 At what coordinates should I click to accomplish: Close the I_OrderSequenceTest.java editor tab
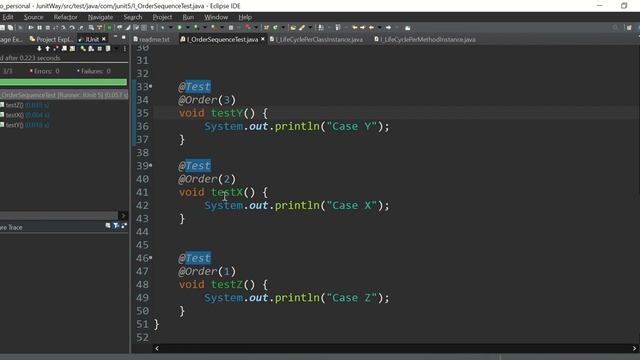[263, 39]
